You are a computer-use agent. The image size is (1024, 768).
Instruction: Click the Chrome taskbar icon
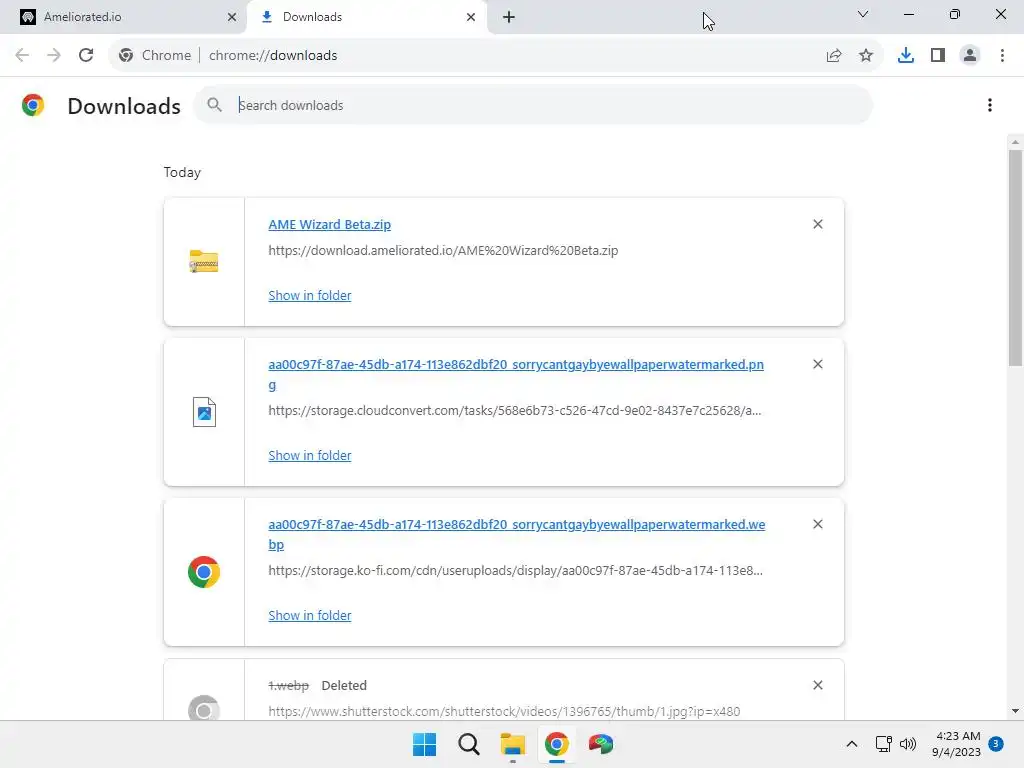[x=556, y=744]
